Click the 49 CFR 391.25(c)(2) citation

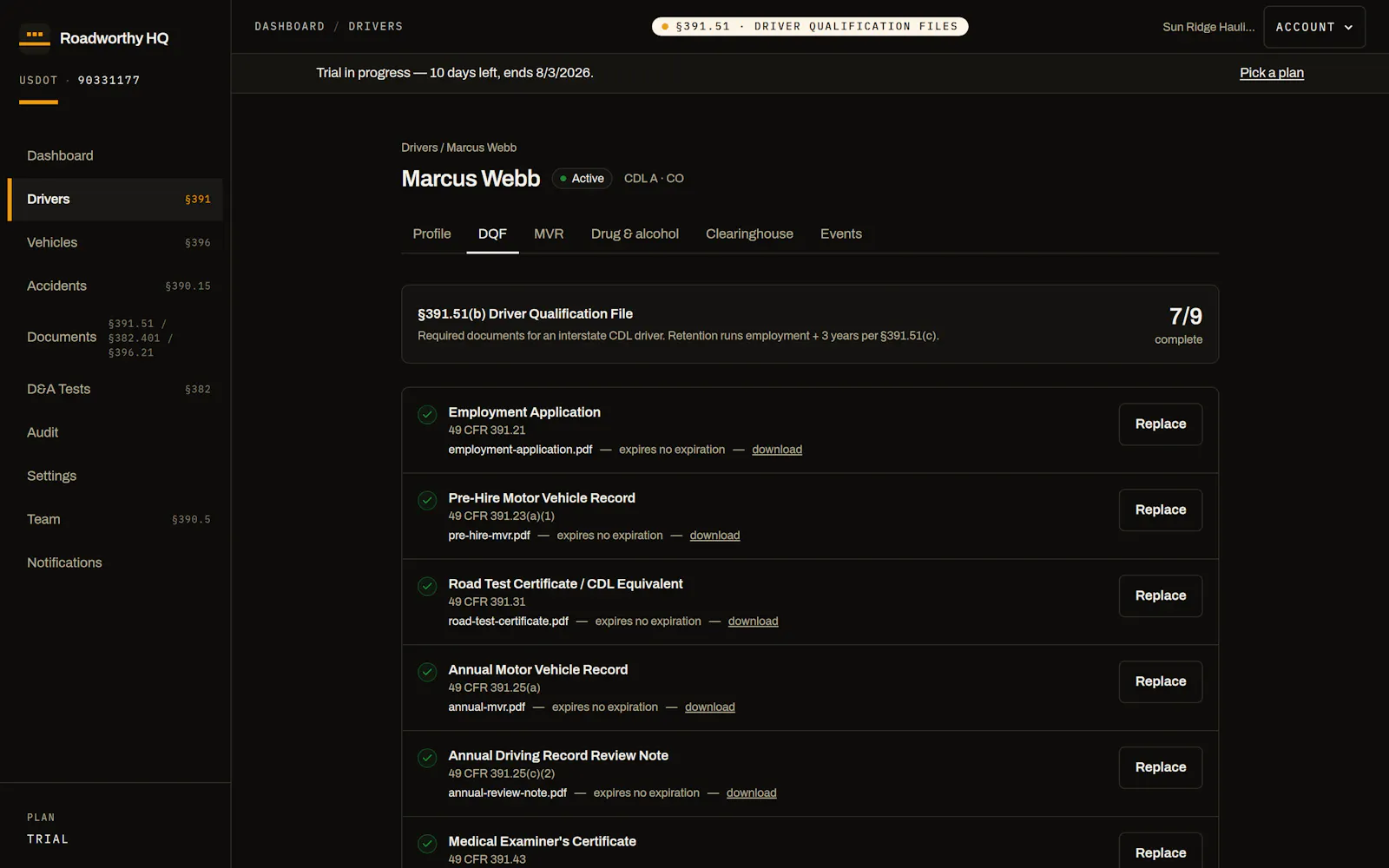click(501, 774)
